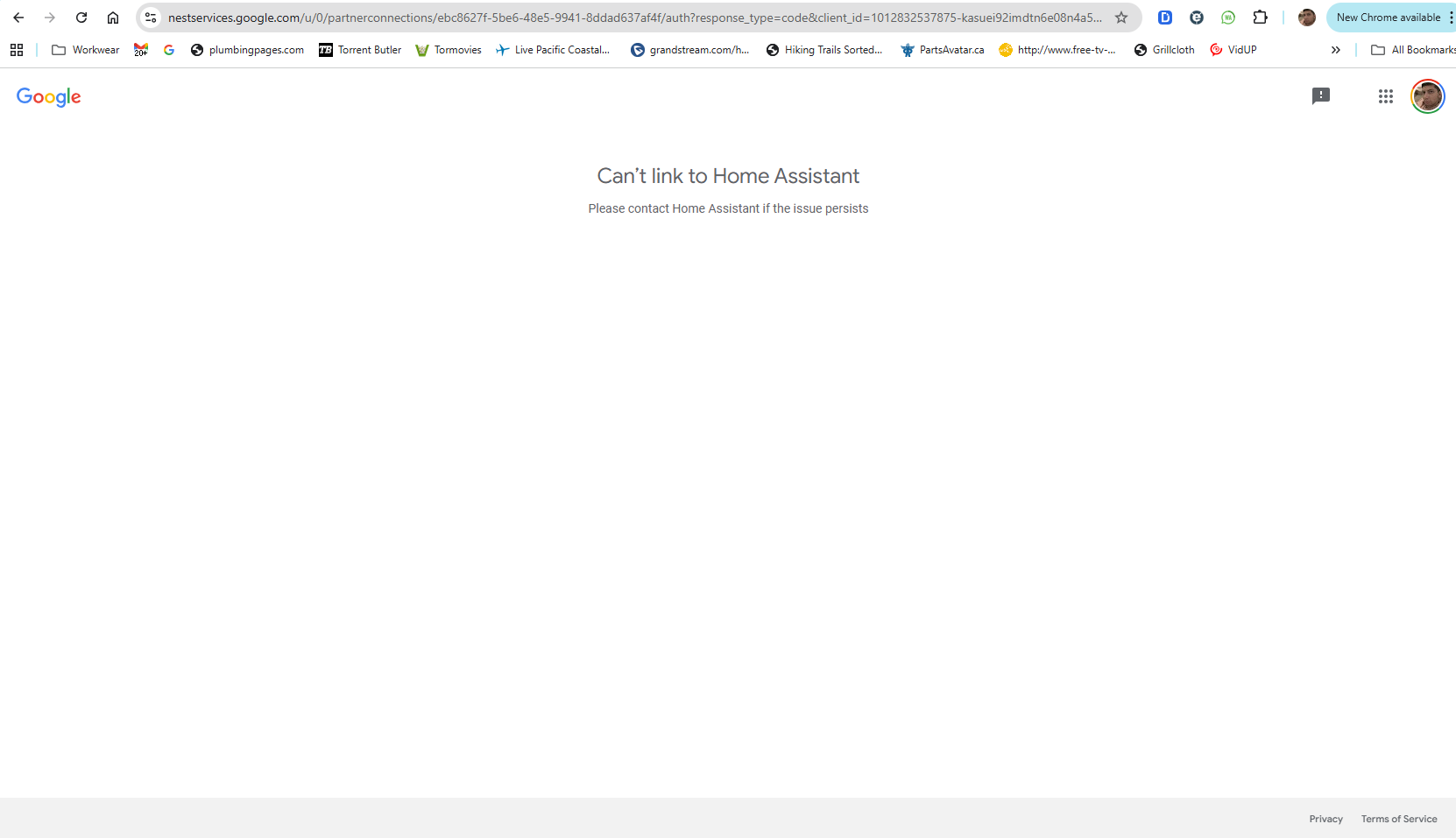1456x838 pixels.
Task: Open the Live Pacific Coastal bookmark
Action: [x=553, y=50]
